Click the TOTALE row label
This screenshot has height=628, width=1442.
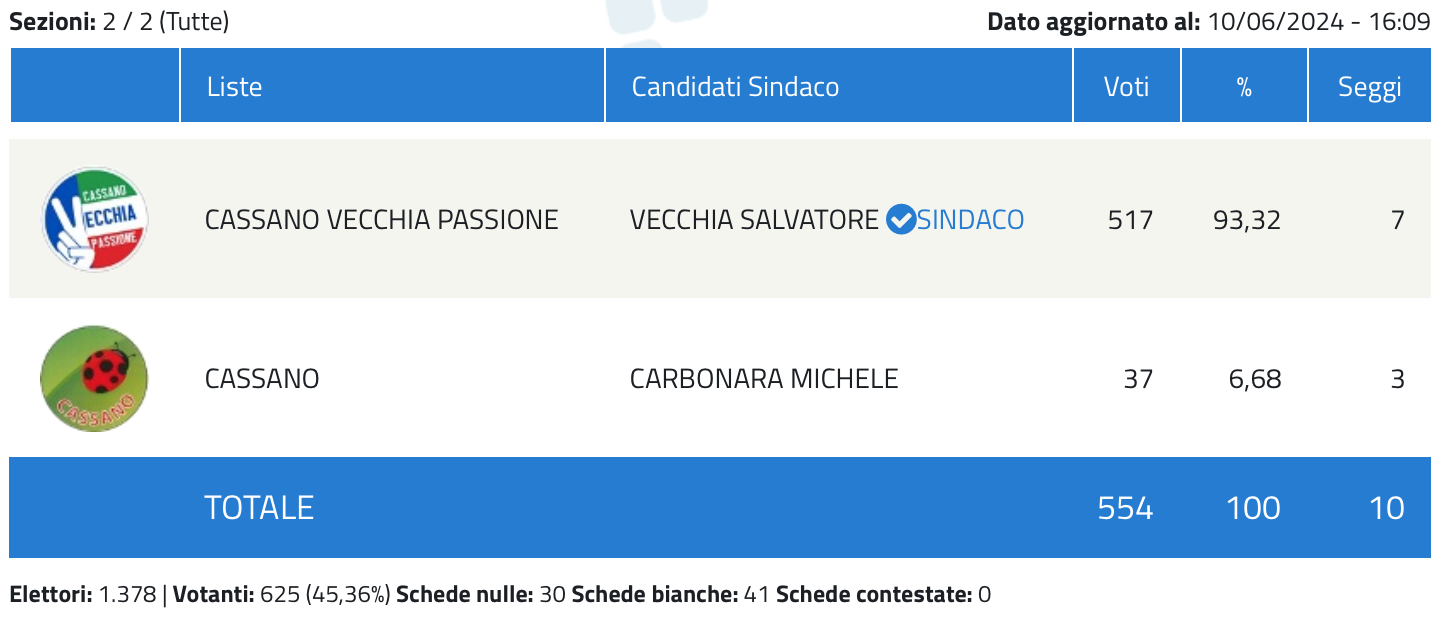(x=259, y=508)
